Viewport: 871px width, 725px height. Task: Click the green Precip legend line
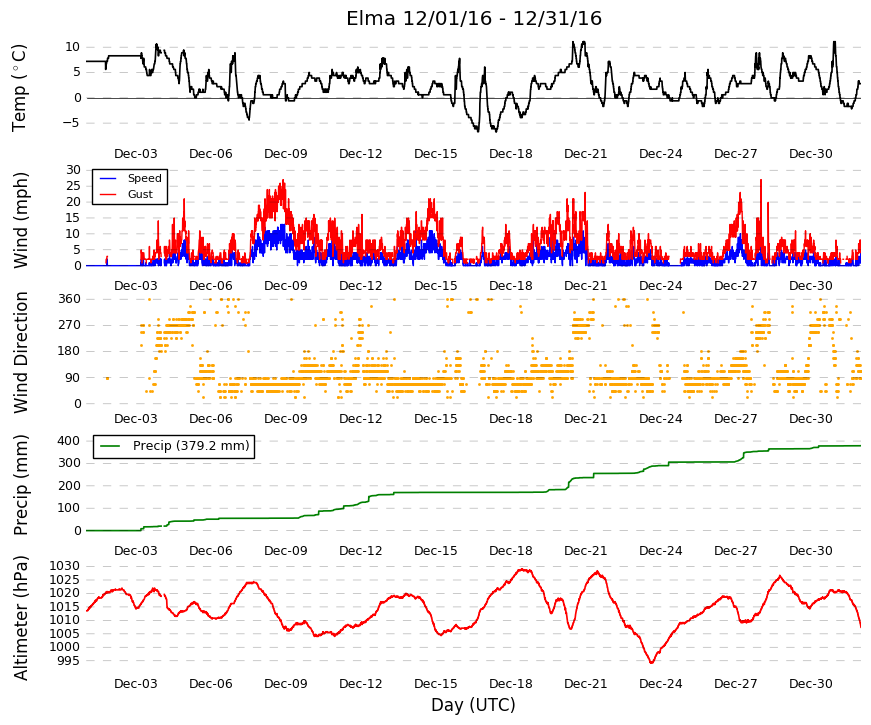click(x=110, y=446)
